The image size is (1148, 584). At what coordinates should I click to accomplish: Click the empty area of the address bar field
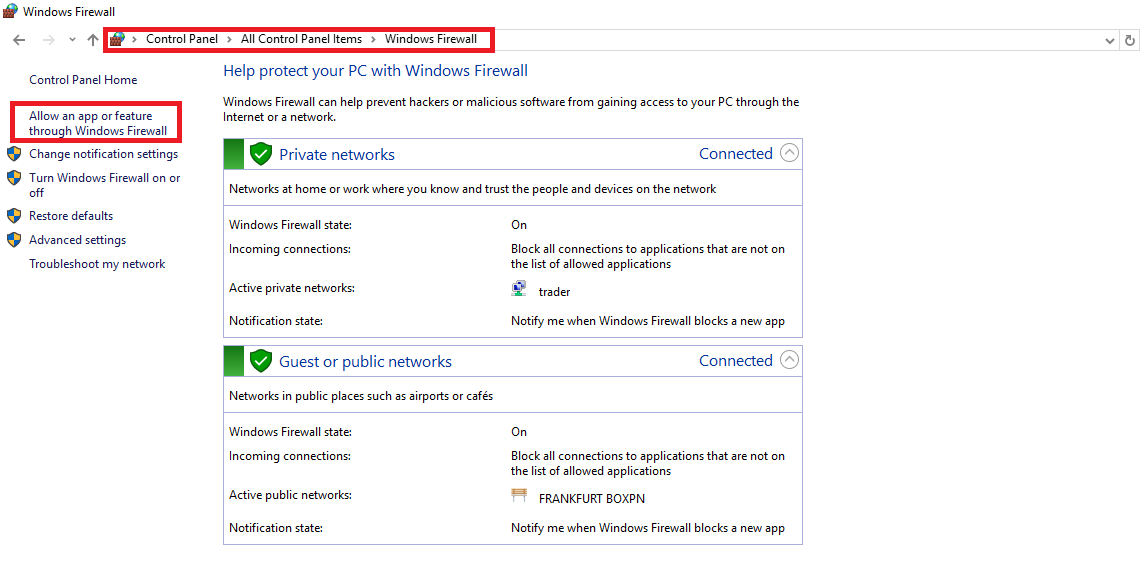click(x=798, y=40)
